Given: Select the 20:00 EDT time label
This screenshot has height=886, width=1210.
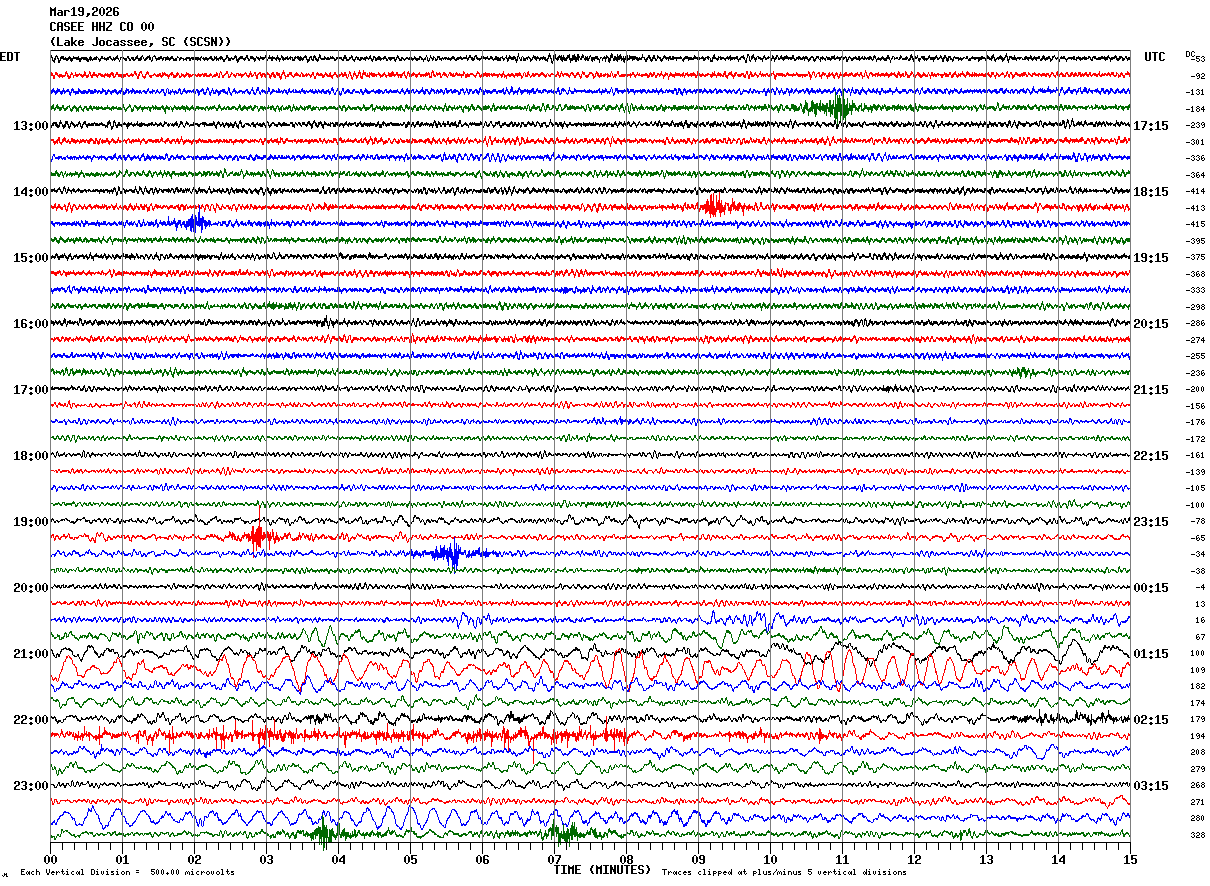Looking at the screenshot, I should [31, 588].
